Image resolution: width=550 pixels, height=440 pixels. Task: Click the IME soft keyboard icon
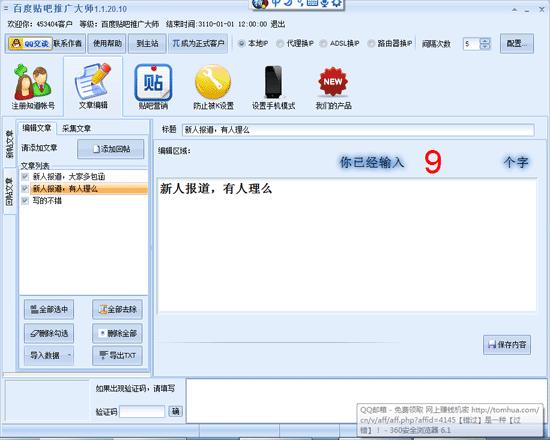pyautogui.click(x=312, y=3)
